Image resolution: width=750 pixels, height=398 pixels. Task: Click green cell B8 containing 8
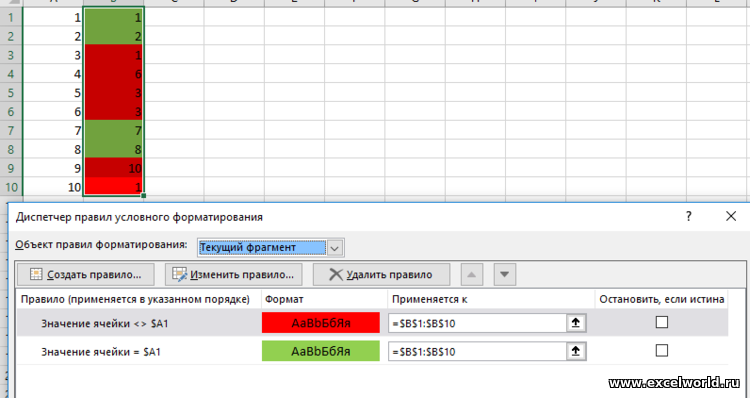(113, 149)
